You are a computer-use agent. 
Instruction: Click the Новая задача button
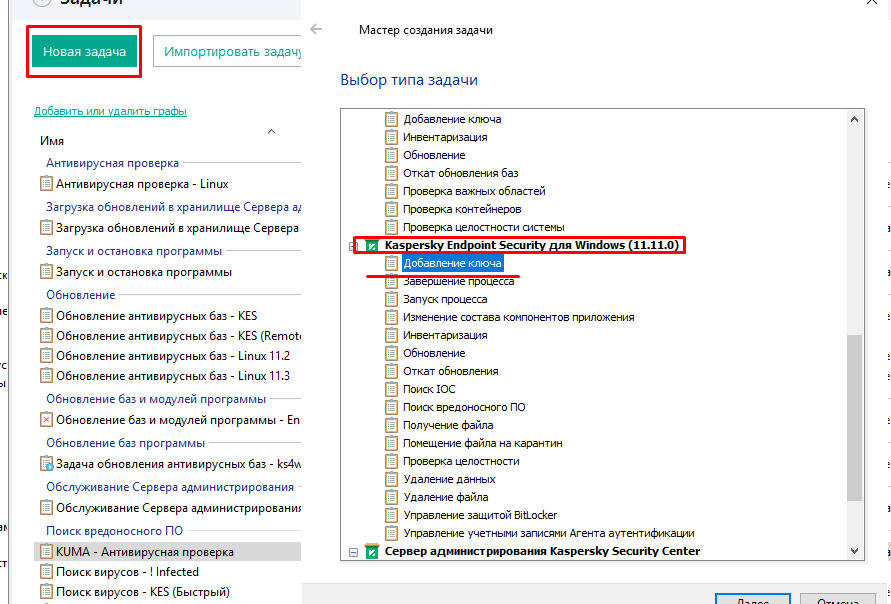84,51
